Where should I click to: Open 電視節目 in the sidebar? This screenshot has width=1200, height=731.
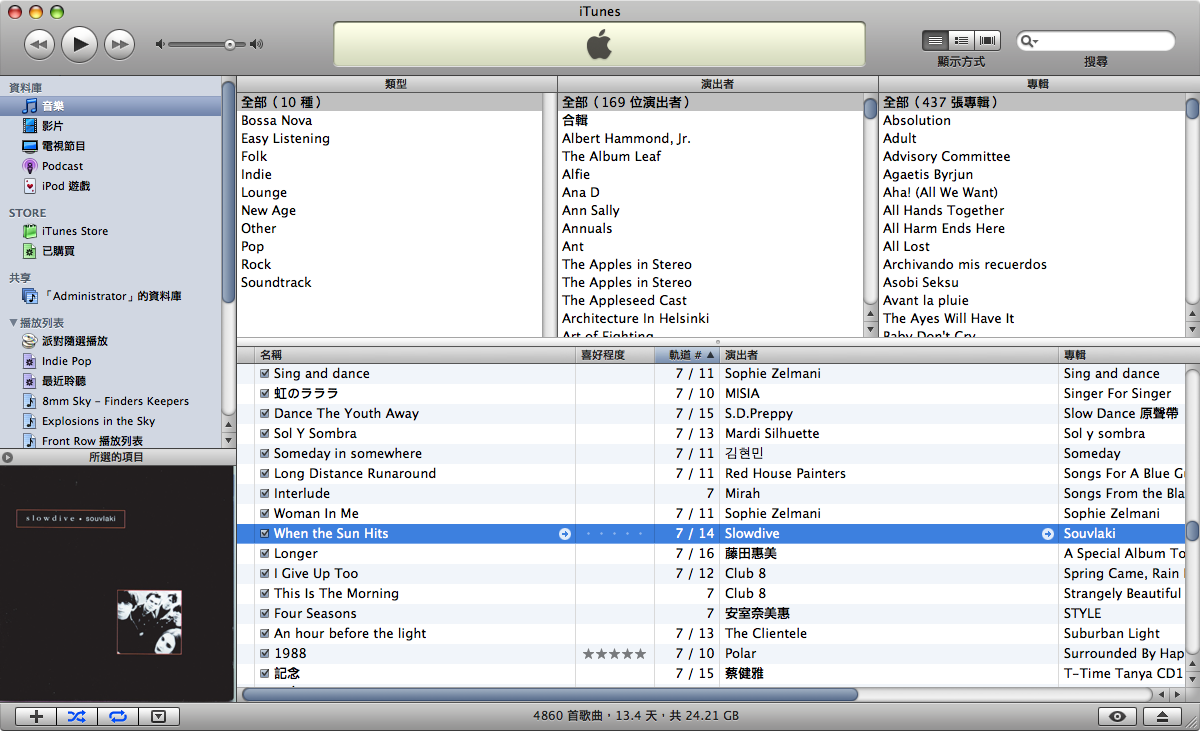pyautogui.click(x=110, y=146)
